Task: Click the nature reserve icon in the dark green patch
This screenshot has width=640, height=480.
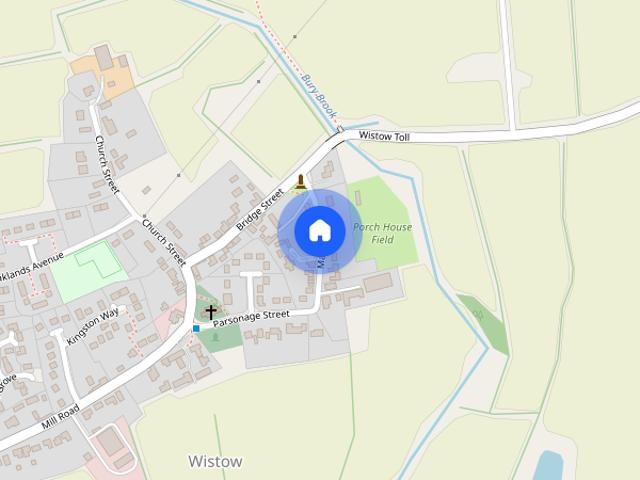Action: 478,315
